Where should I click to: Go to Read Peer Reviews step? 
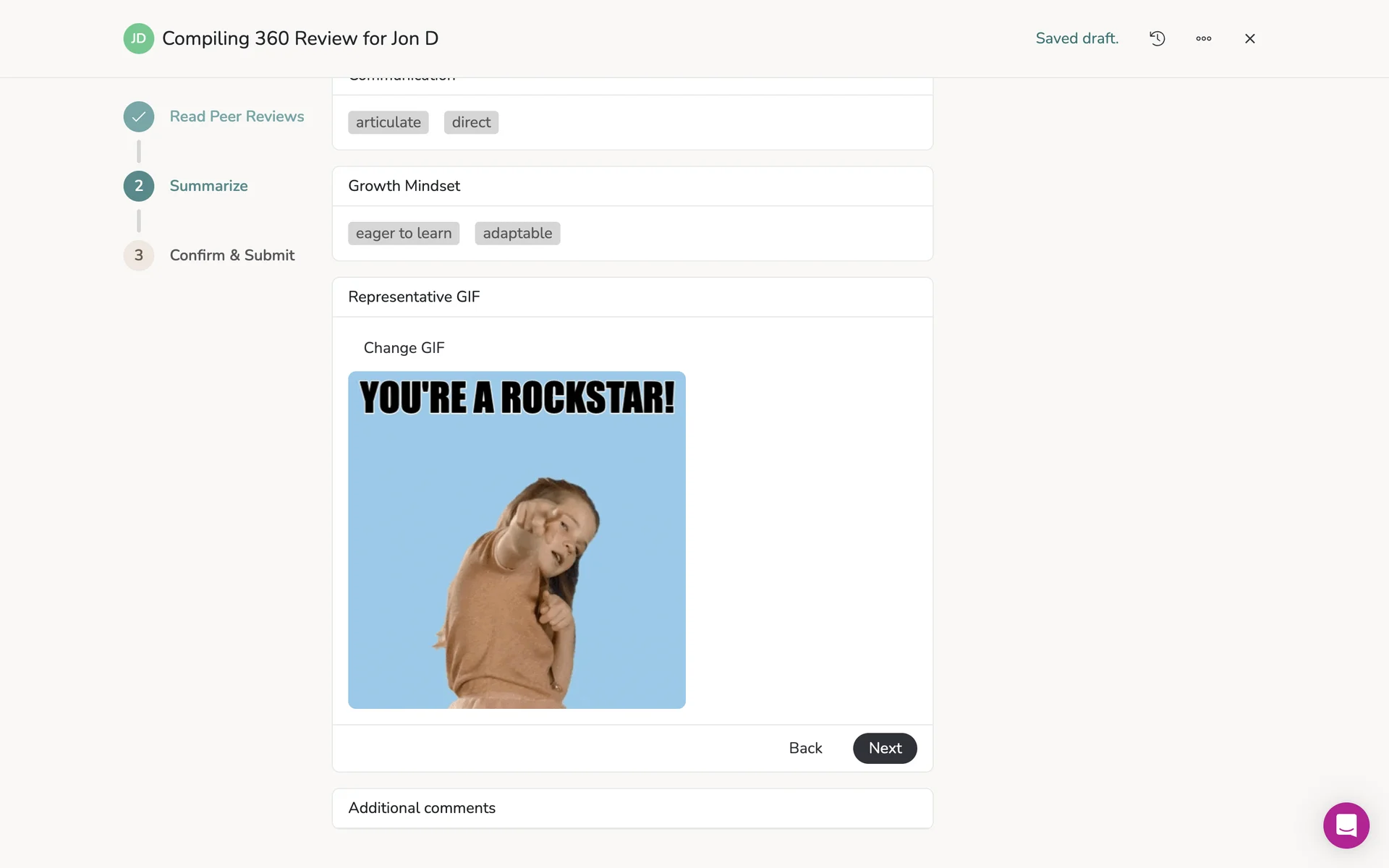point(237,116)
